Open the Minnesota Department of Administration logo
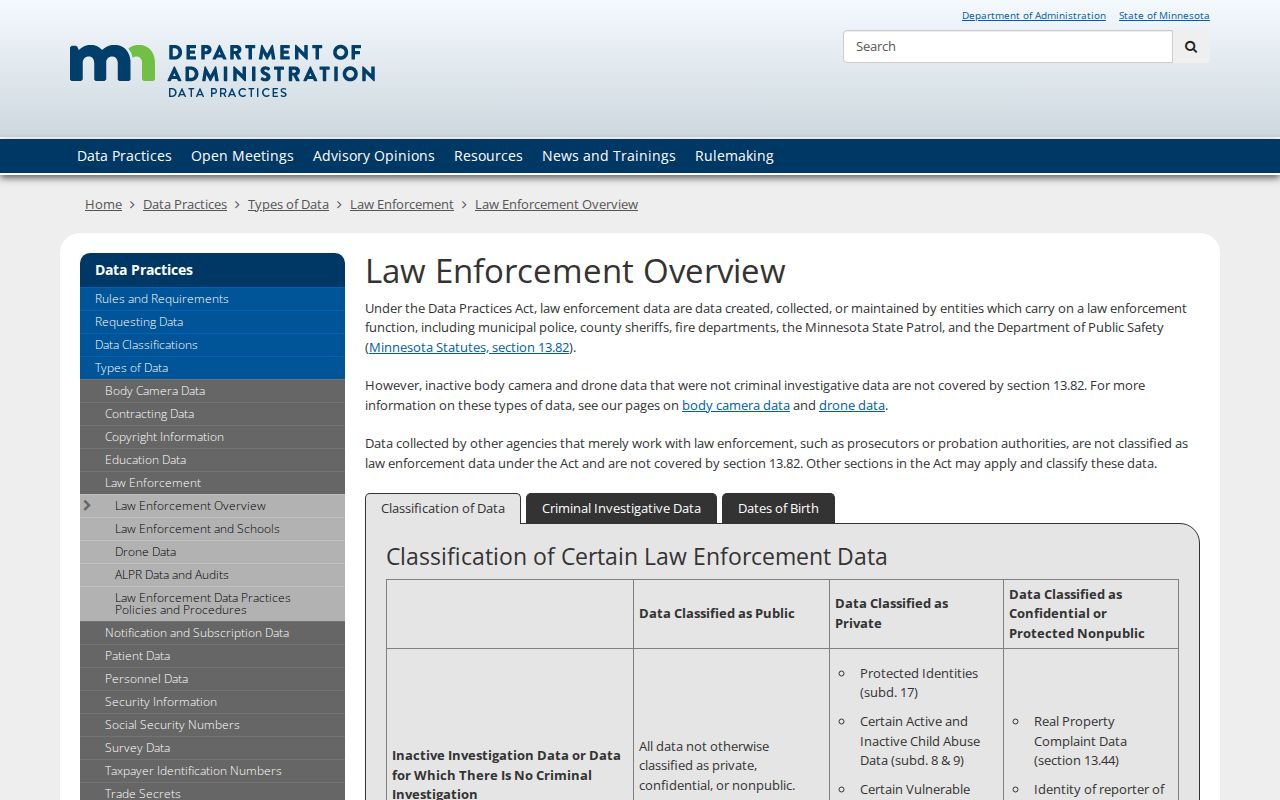1280x800 pixels. click(x=222, y=70)
